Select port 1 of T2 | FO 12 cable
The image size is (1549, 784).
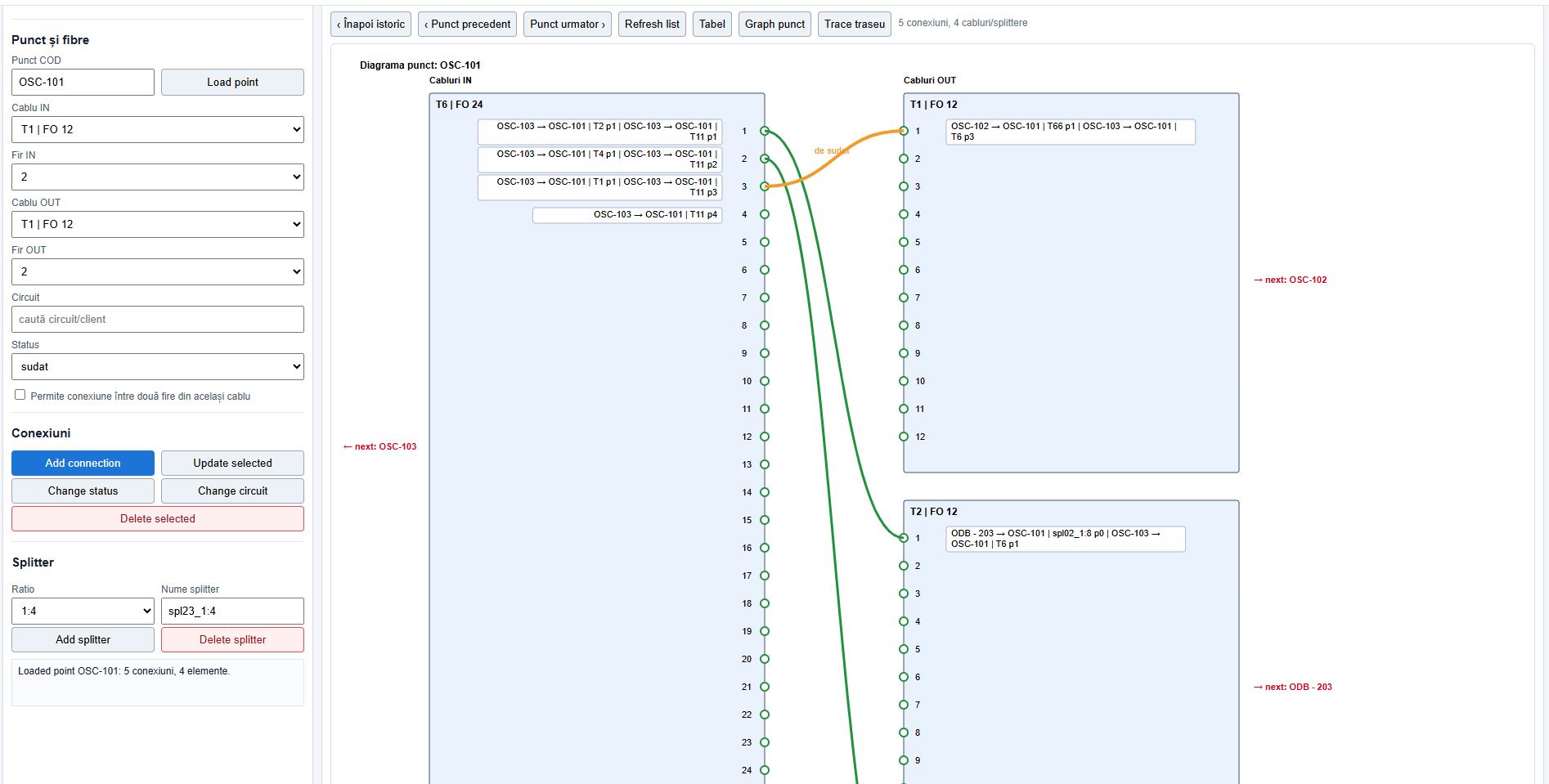[x=904, y=538]
